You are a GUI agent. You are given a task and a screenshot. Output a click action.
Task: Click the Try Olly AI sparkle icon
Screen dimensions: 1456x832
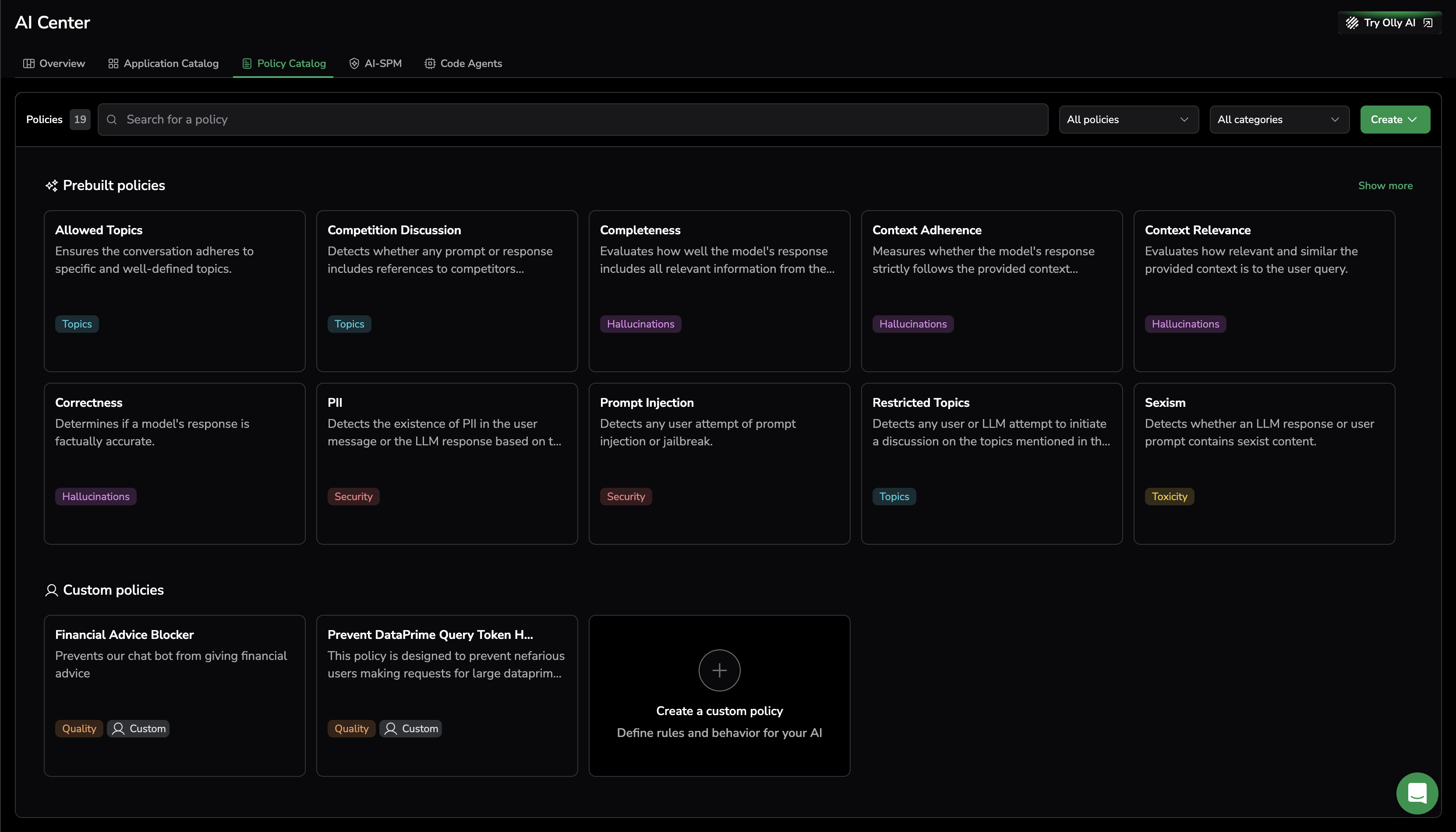pyautogui.click(x=1352, y=23)
